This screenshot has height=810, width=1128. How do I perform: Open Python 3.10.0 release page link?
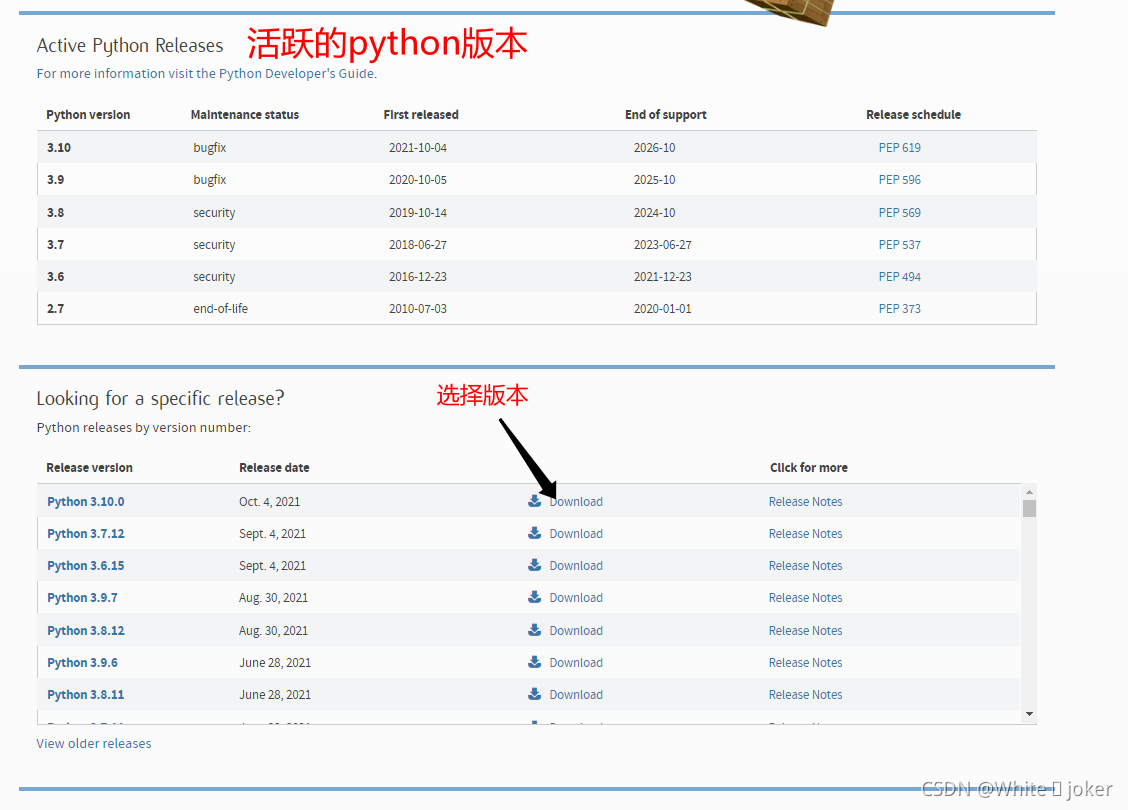point(86,501)
